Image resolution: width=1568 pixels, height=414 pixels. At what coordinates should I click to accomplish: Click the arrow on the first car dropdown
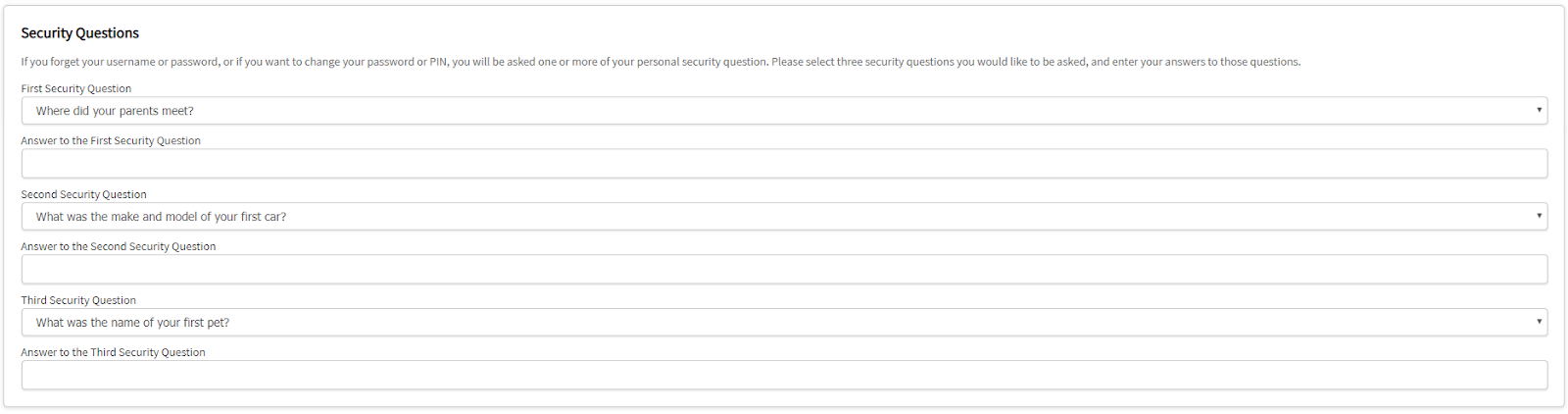1539,216
